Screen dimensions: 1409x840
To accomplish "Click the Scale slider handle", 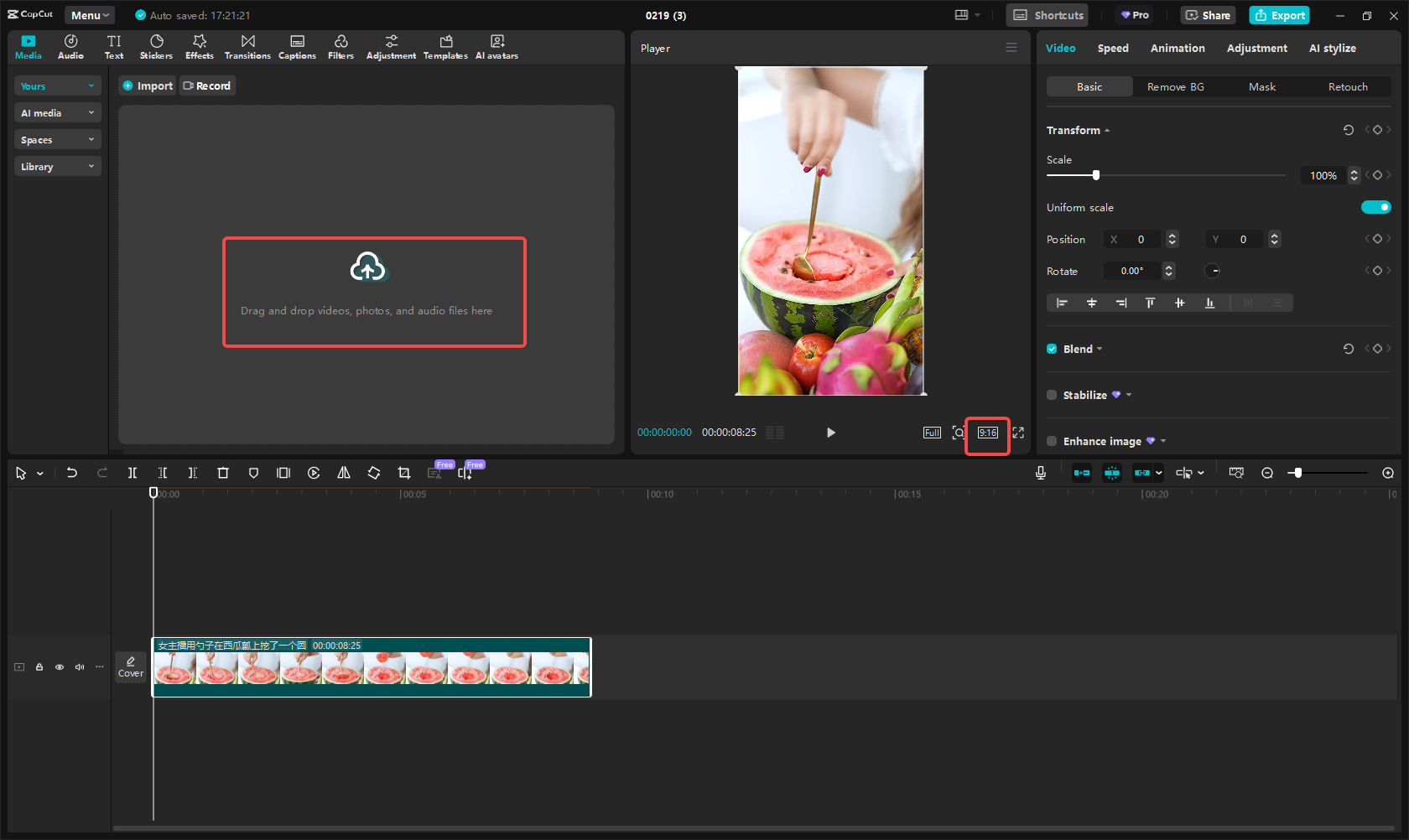I will (x=1095, y=175).
